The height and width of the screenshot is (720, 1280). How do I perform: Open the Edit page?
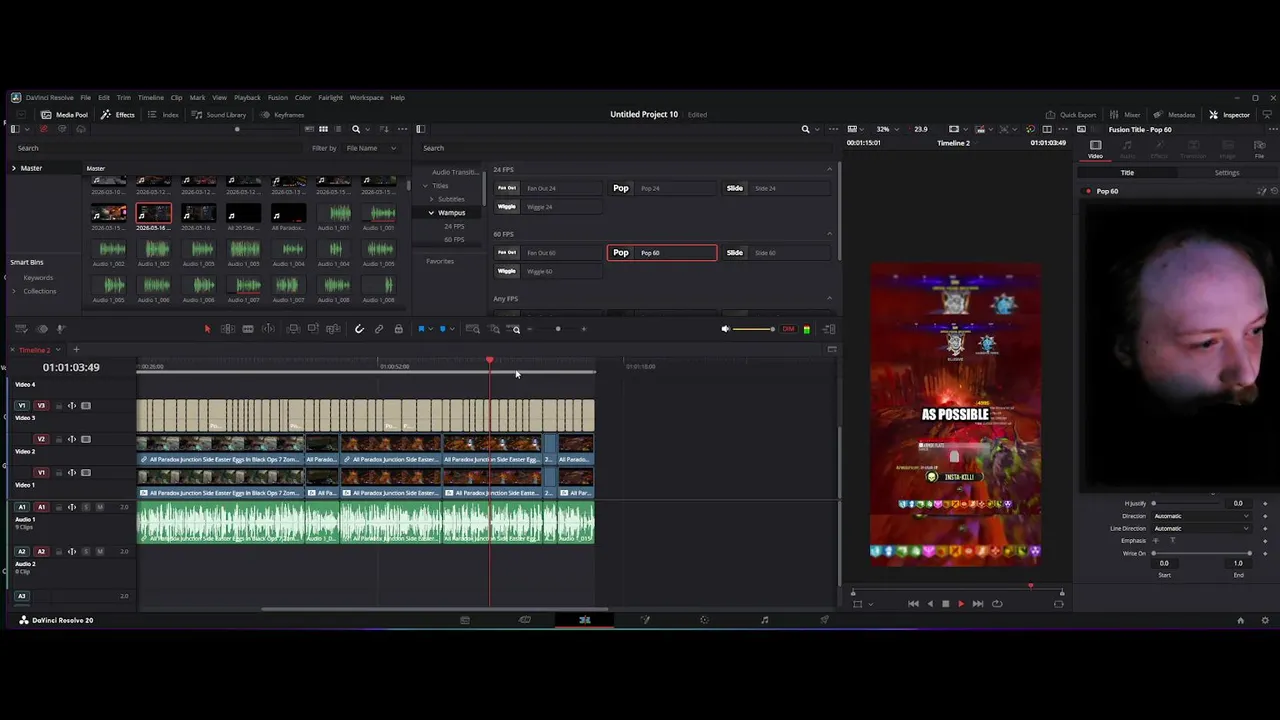[x=584, y=620]
